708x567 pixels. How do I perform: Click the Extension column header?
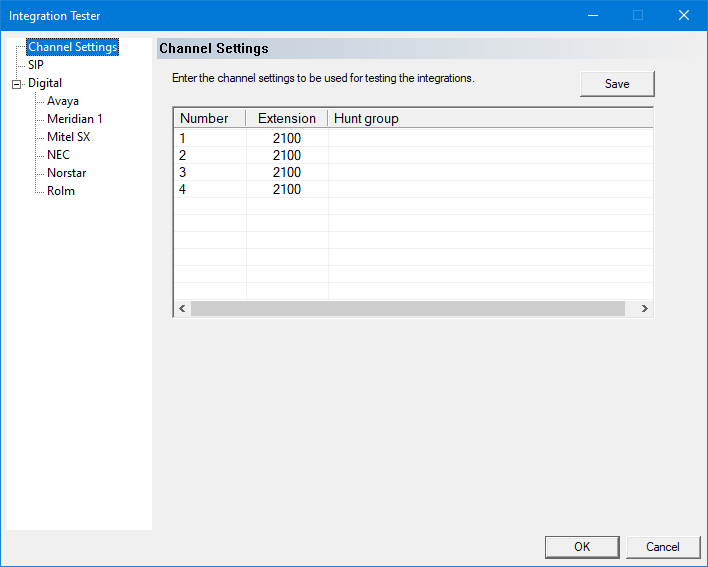(286, 119)
